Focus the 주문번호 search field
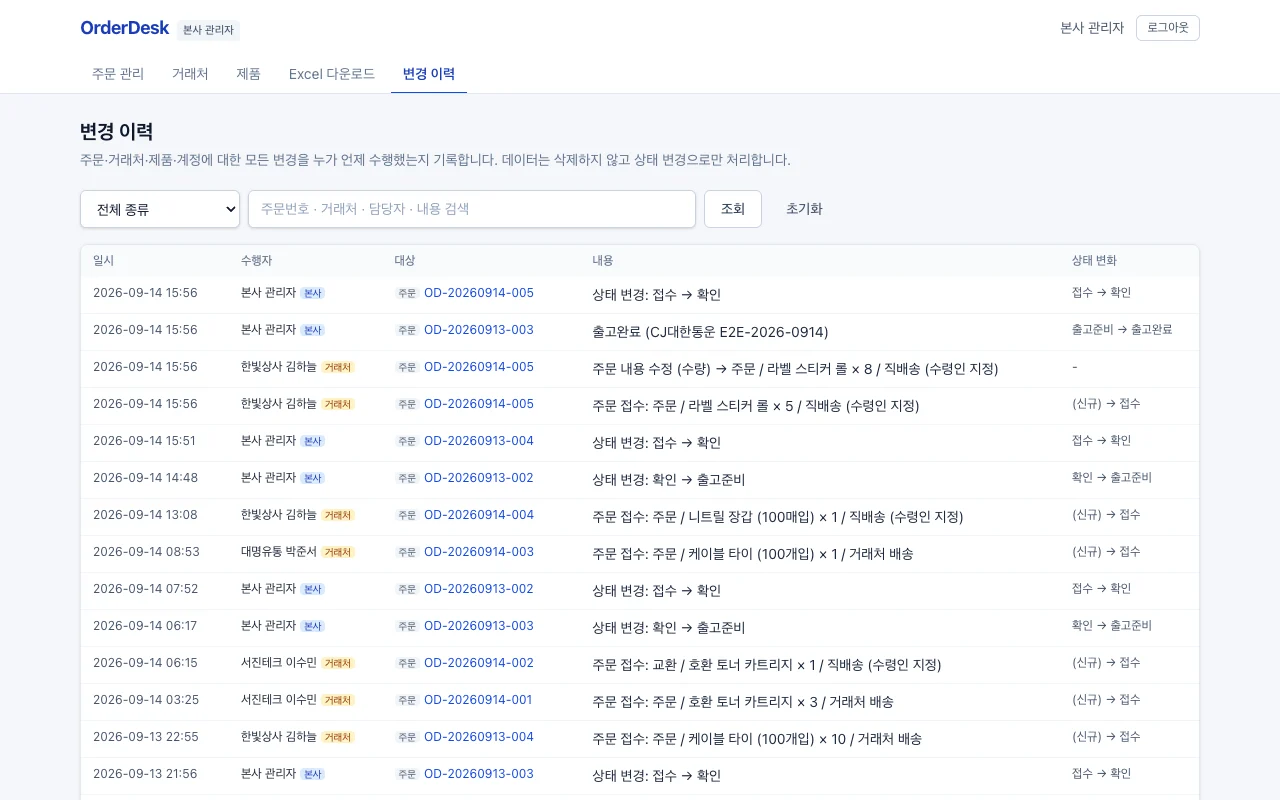The width and height of the screenshot is (1280, 800). click(472, 209)
